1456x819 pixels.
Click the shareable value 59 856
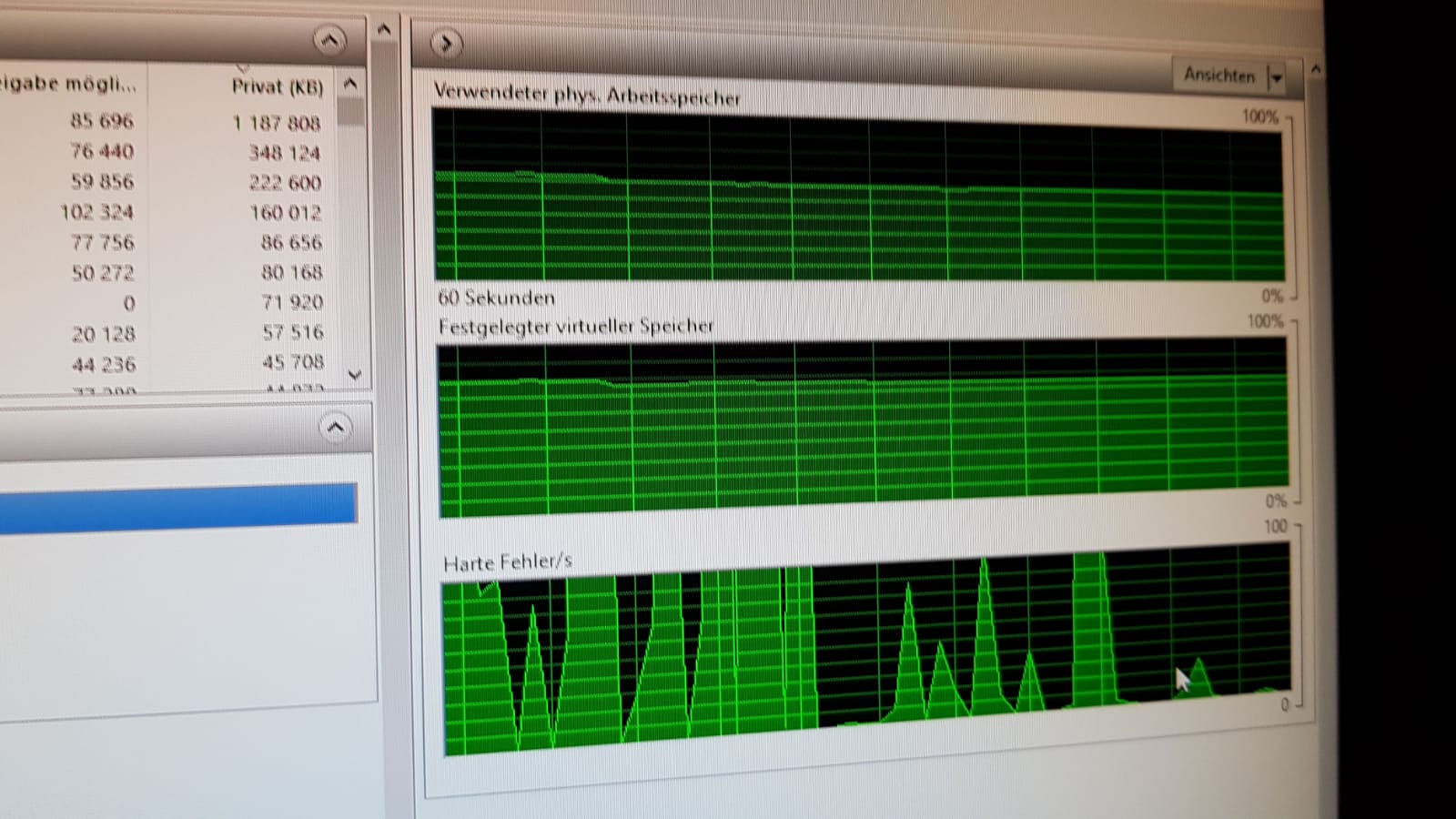(102, 181)
